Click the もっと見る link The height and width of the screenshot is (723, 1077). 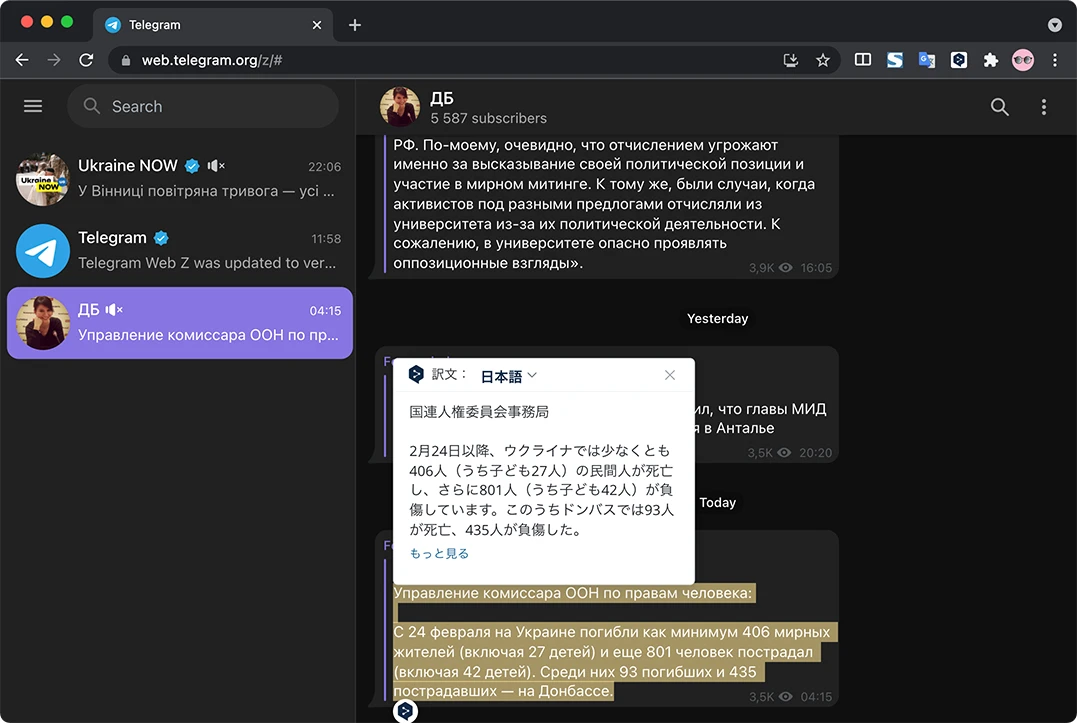[439, 553]
